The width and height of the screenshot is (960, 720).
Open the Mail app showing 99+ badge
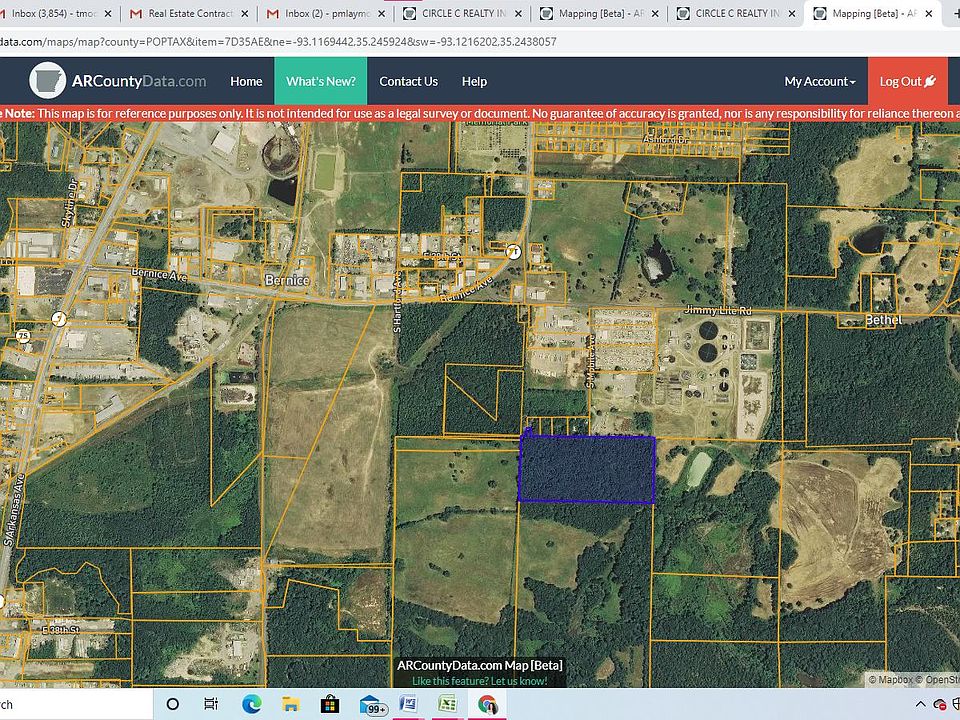373,705
